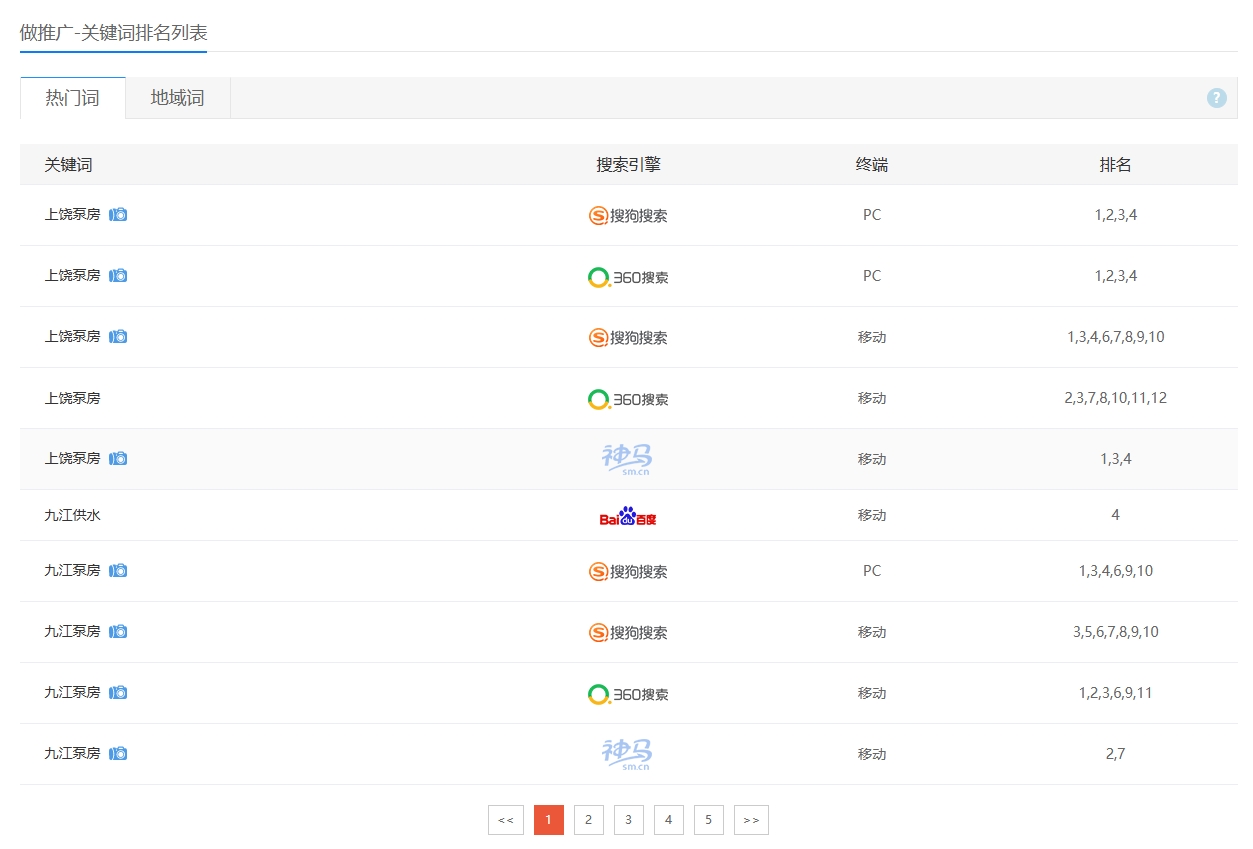Jump to last page with >>

coord(751,820)
